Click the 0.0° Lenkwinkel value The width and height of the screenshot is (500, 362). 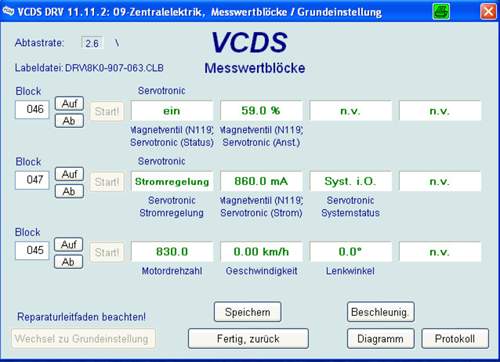[x=351, y=252]
